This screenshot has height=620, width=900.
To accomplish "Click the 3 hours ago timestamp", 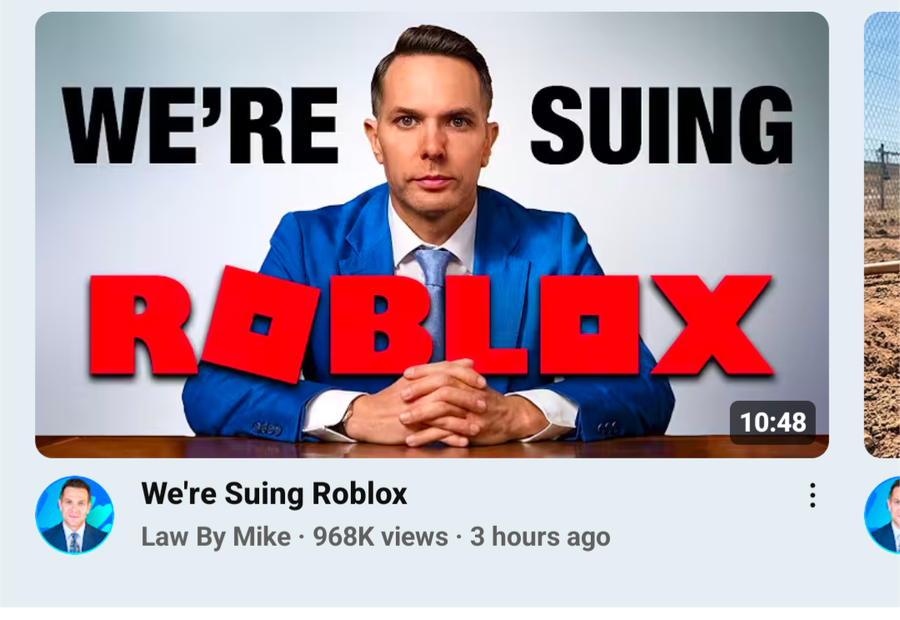I will point(540,537).
